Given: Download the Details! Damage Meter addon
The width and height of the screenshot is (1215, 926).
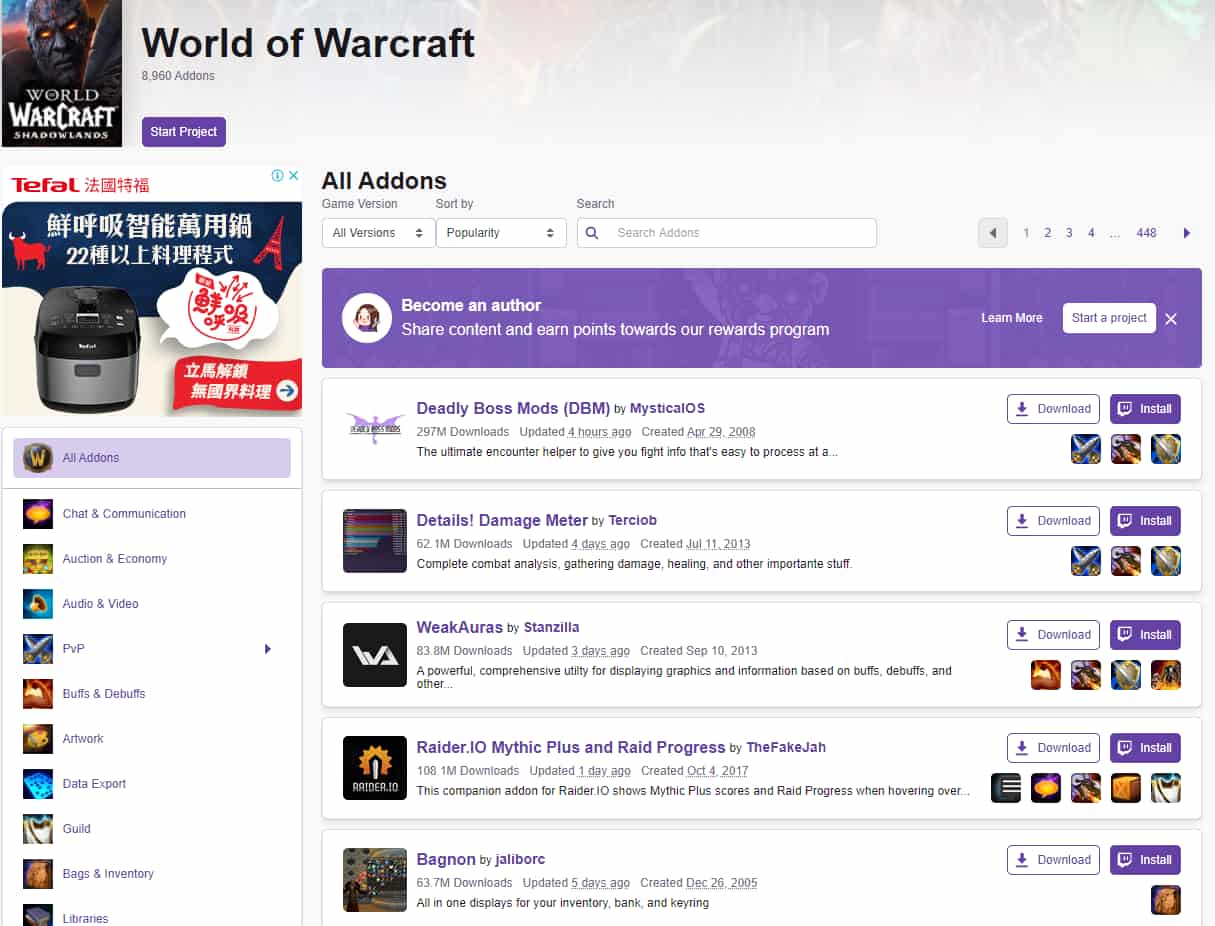Looking at the screenshot, I should (x=1053, y=521).
